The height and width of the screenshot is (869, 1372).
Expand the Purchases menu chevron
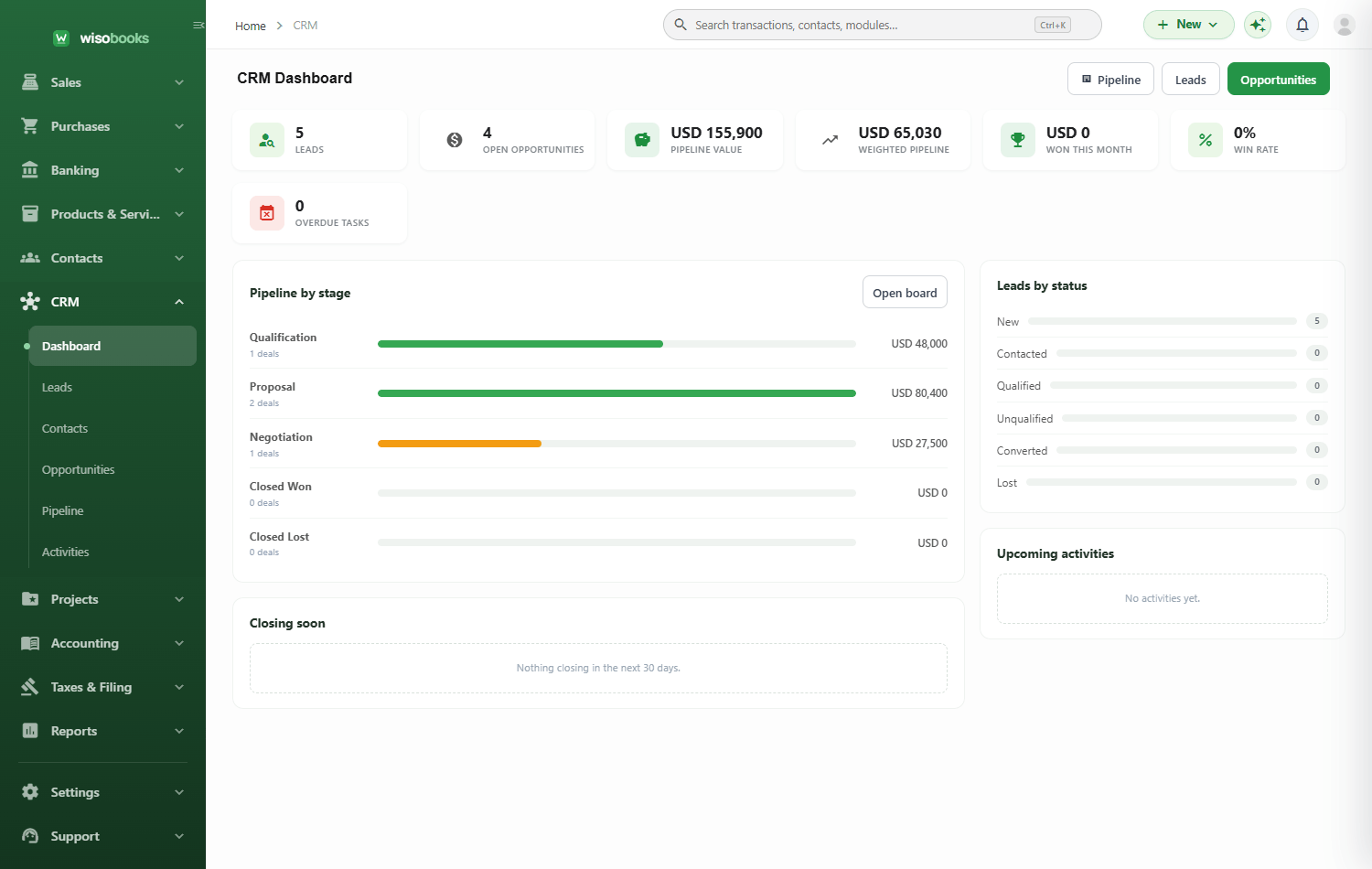pos(179,126)
